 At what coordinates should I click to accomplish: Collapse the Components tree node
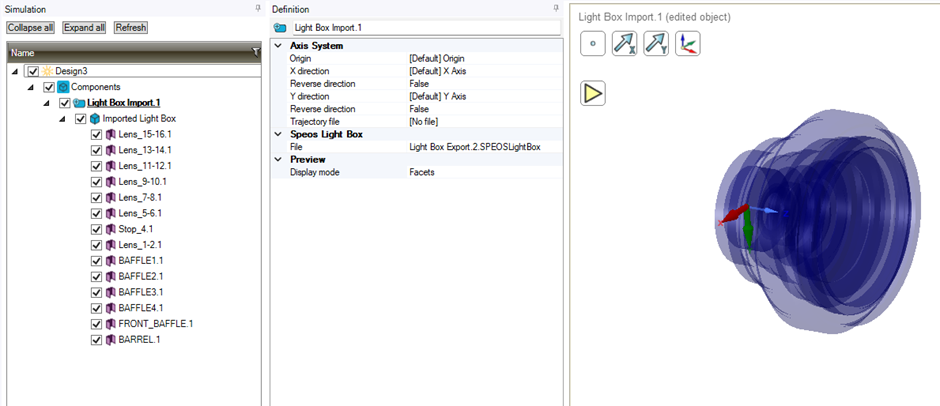pos(31,88)
